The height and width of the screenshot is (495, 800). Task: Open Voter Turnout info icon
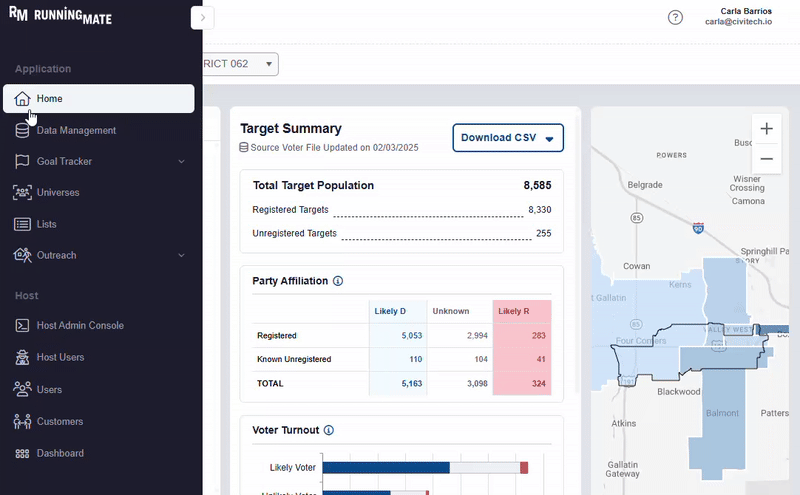pyautogui.click(x=329, y=430)
